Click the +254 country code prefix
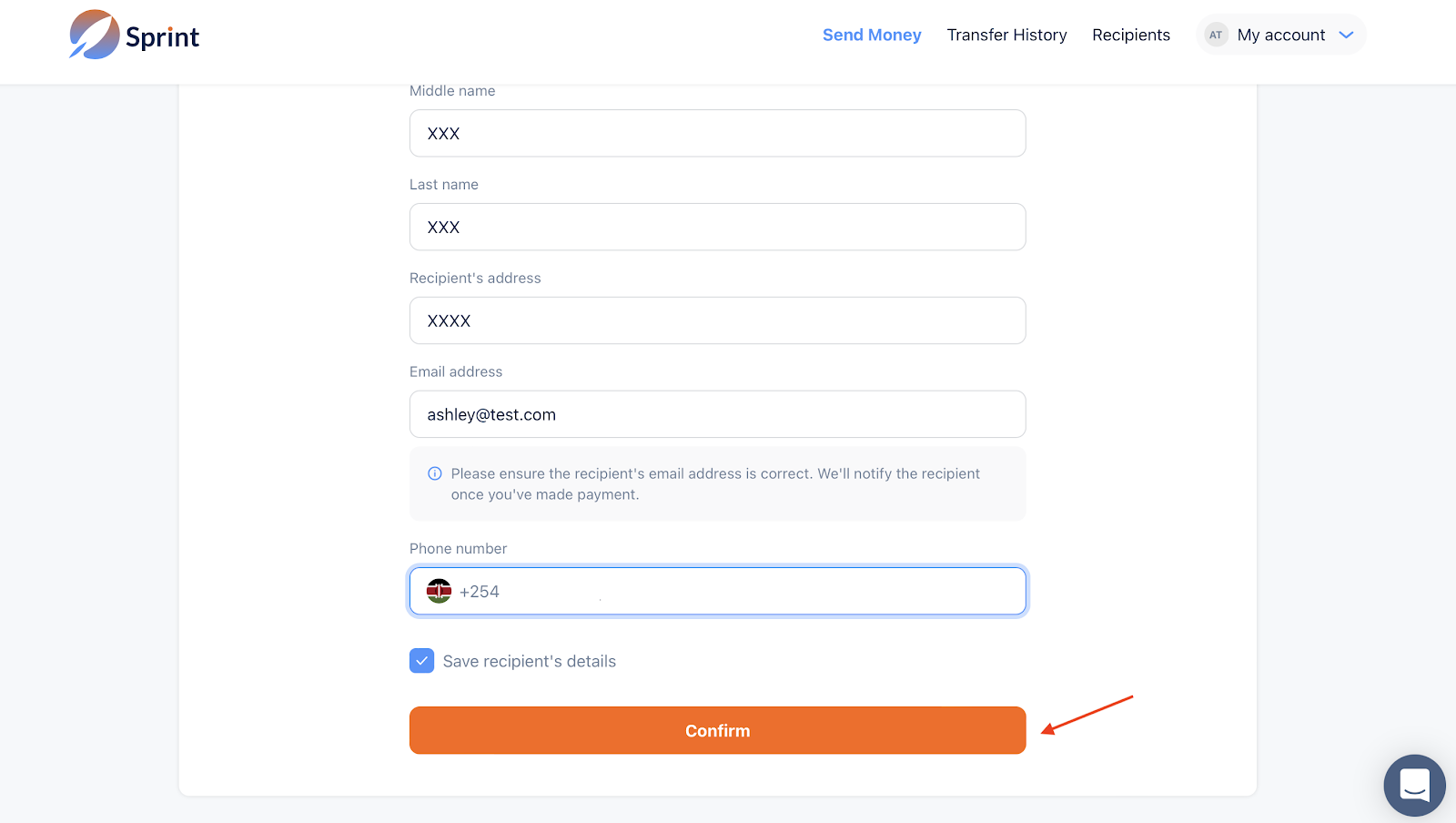1456x823 pixels. [480, 592]
